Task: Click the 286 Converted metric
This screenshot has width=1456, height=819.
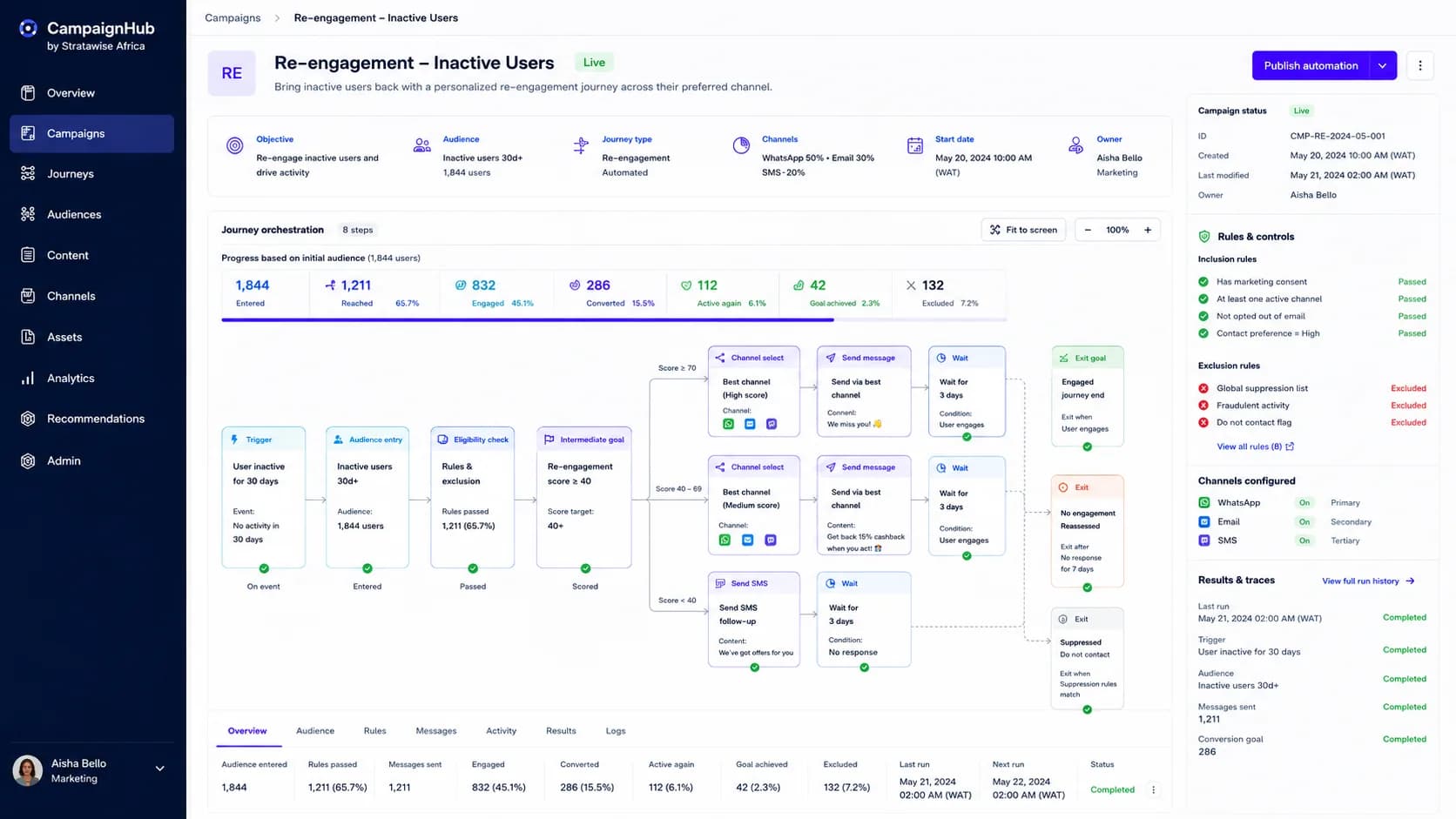Action: pyautogui.click(x=611, y=293)
